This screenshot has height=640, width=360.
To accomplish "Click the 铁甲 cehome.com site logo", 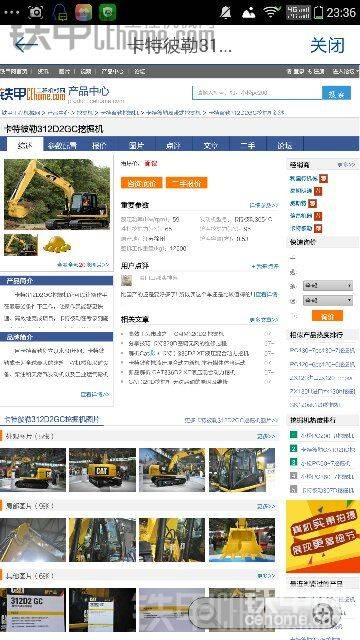I will [33, 93].
